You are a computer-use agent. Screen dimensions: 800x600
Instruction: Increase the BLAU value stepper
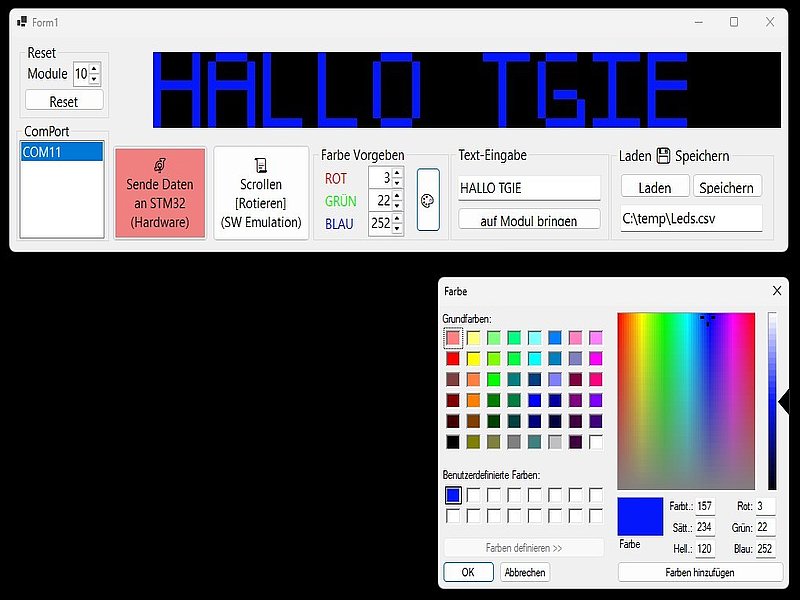click(397, 218)
